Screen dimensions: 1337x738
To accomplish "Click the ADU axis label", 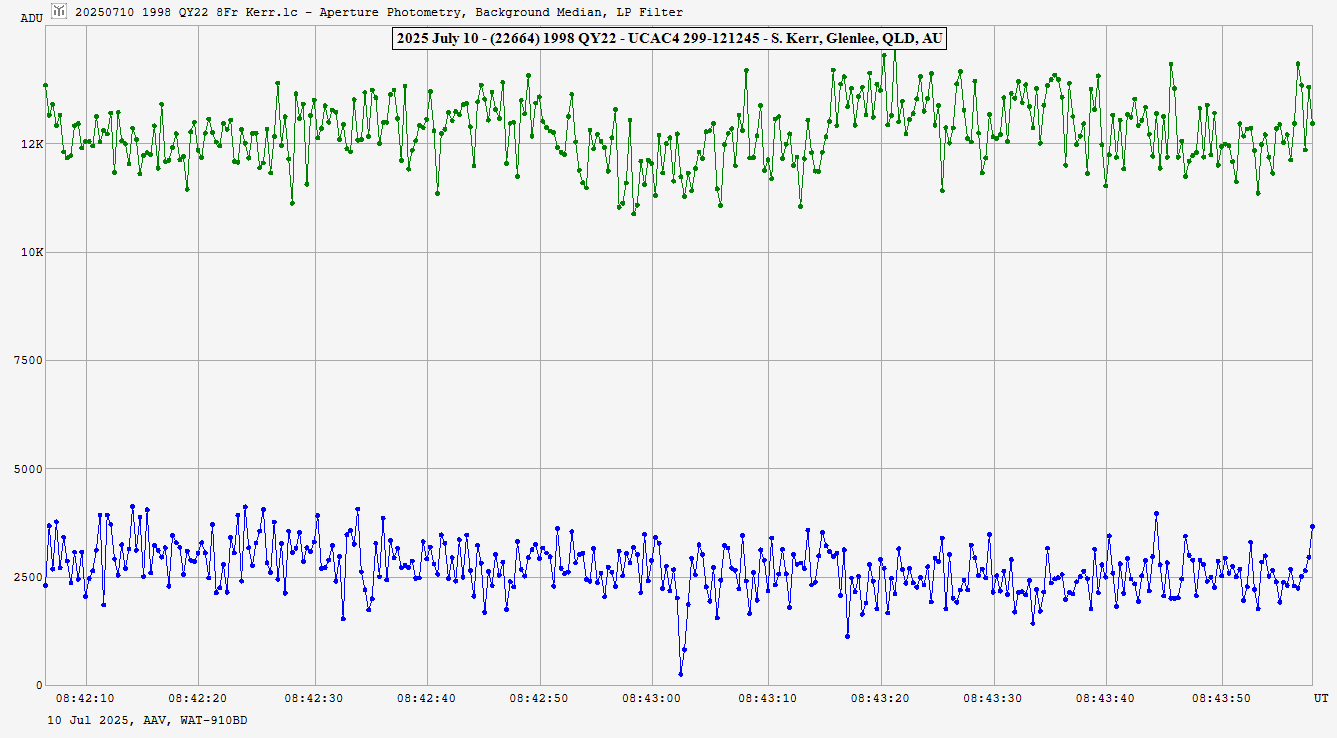I will pyautogui.click(x=31, y=18).
